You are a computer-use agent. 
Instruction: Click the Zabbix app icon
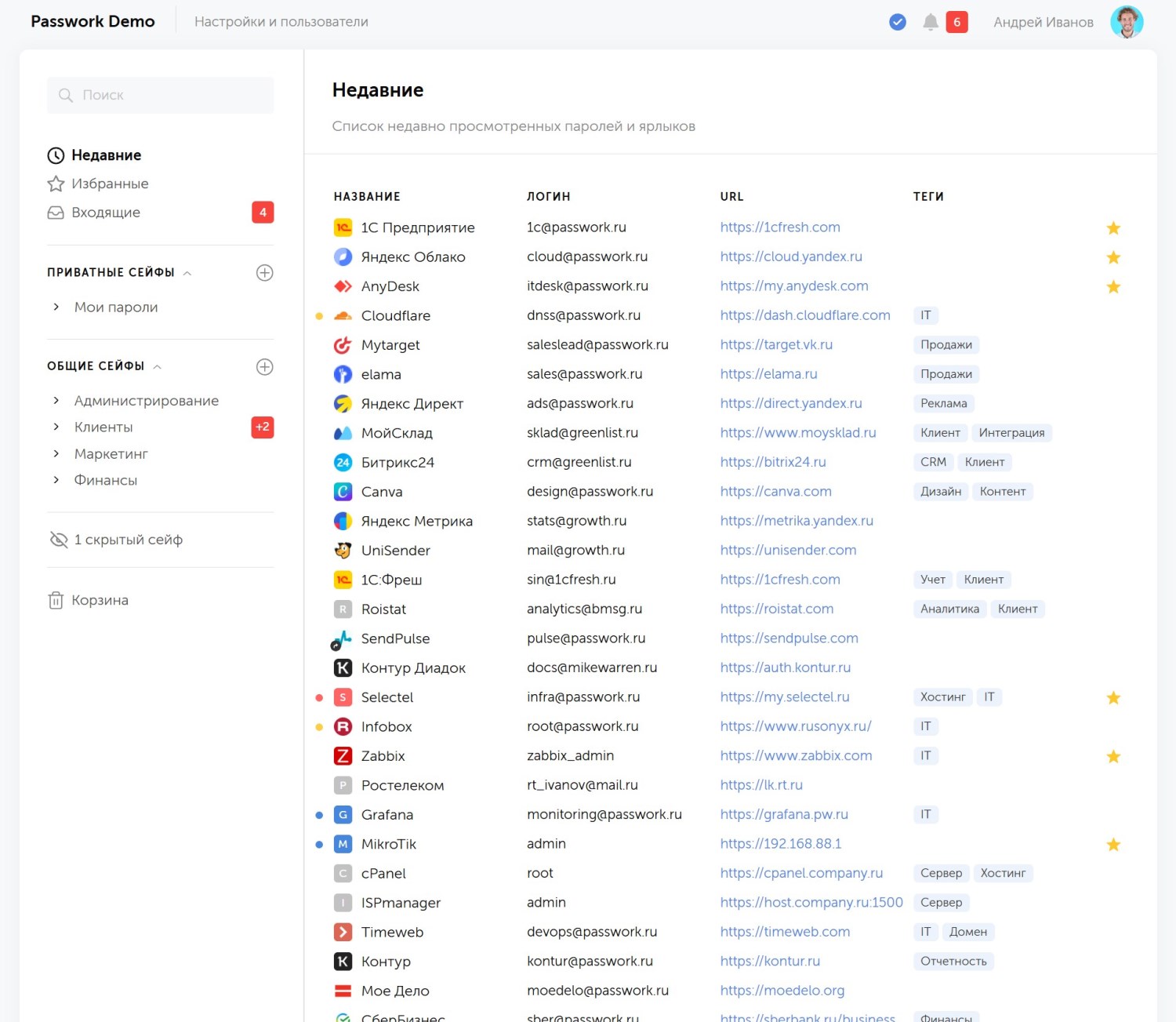343,756
